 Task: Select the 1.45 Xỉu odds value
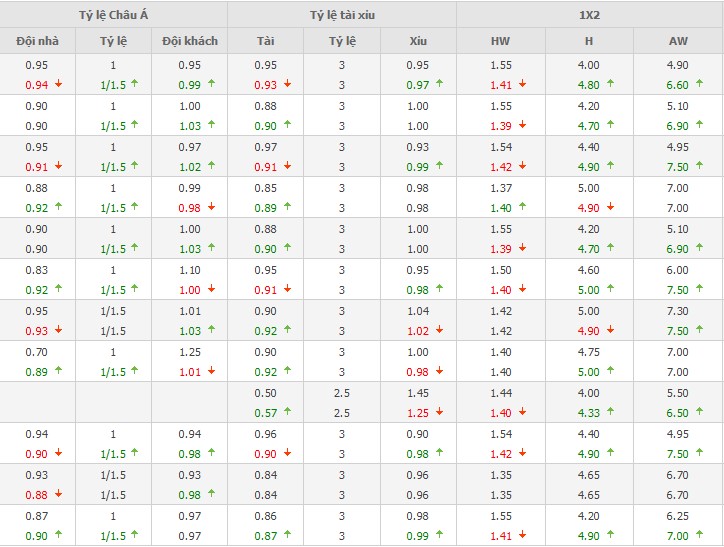tap(418, 393)
